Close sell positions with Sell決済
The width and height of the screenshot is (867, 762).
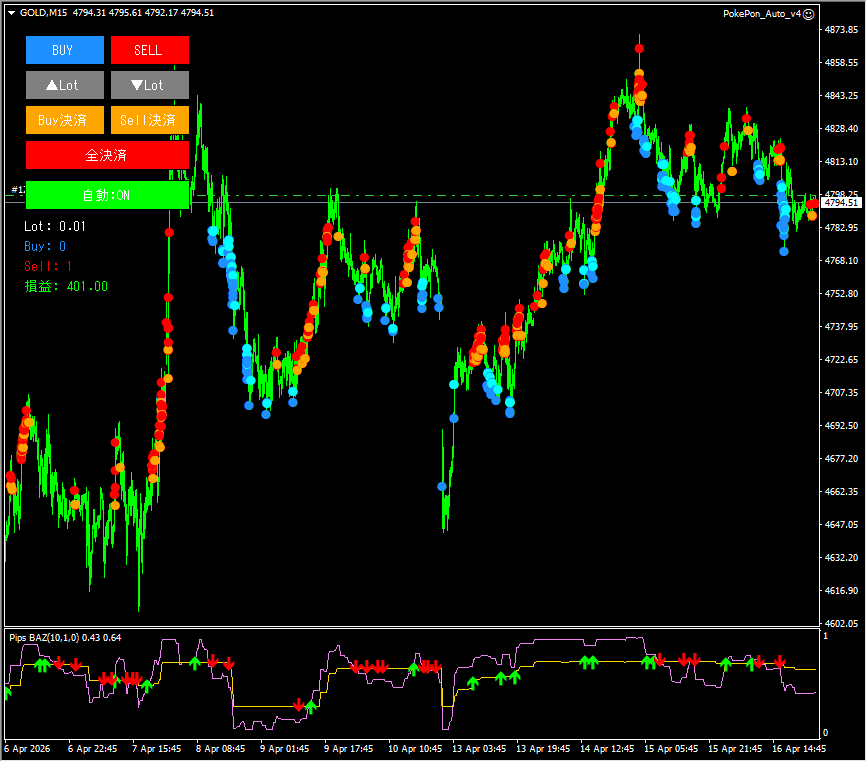[x=149, y=120]
